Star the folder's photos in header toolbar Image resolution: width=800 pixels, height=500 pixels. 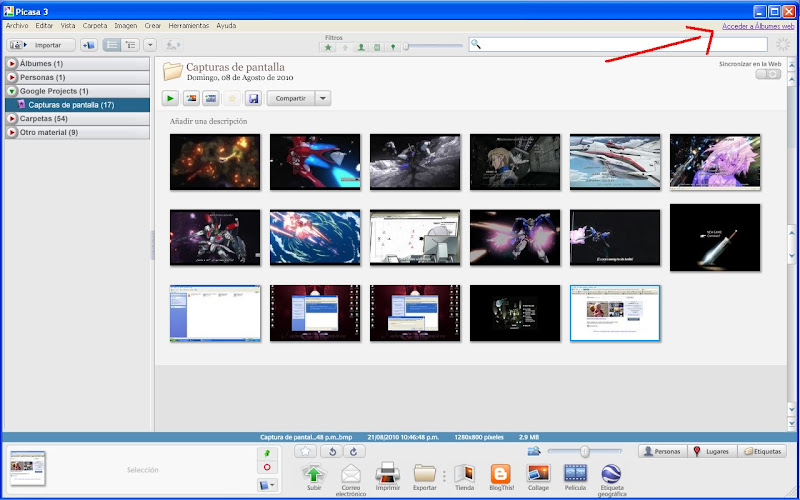coord(232,98)
